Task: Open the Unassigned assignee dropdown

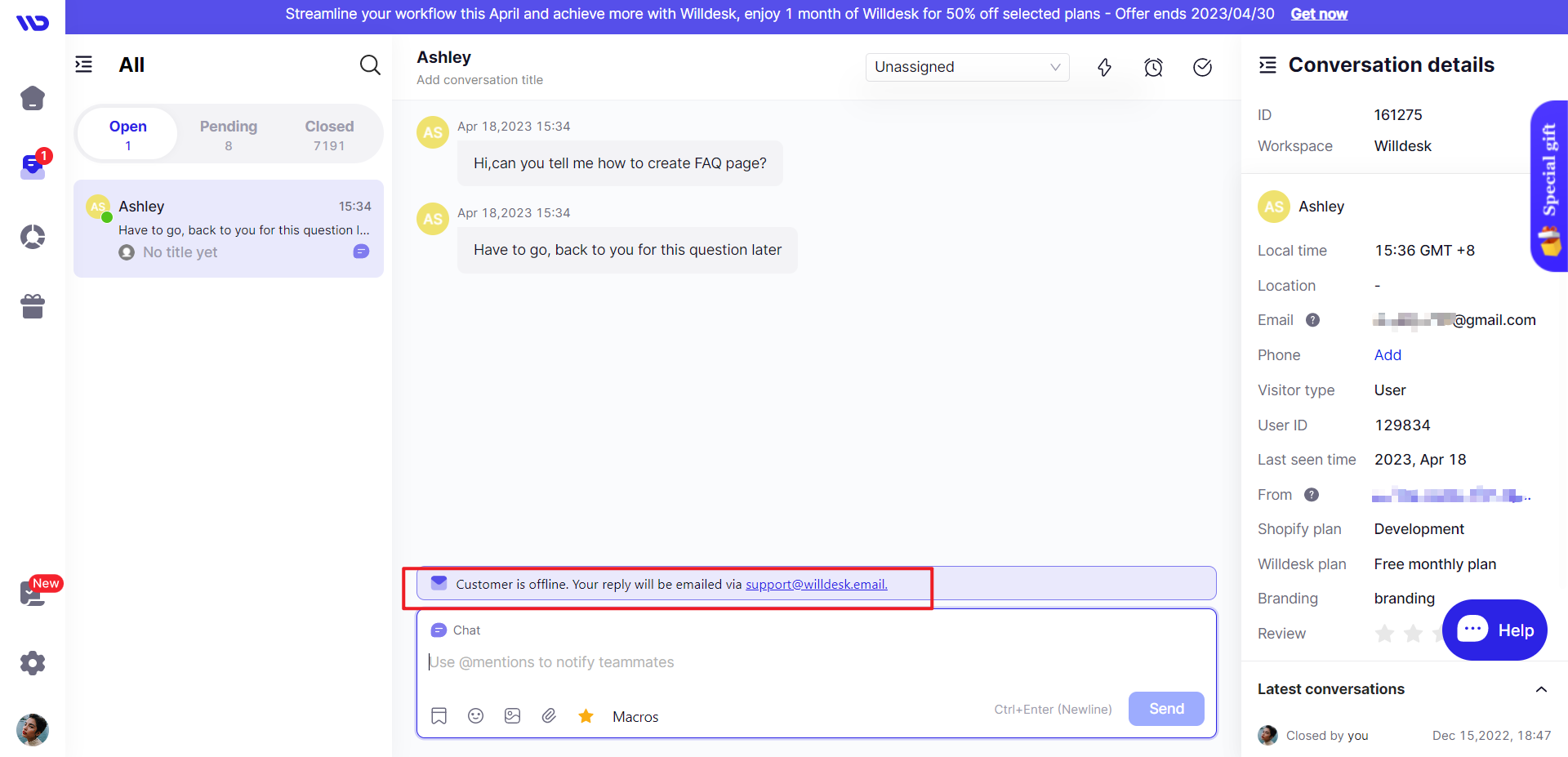Action: click(968, 67)
